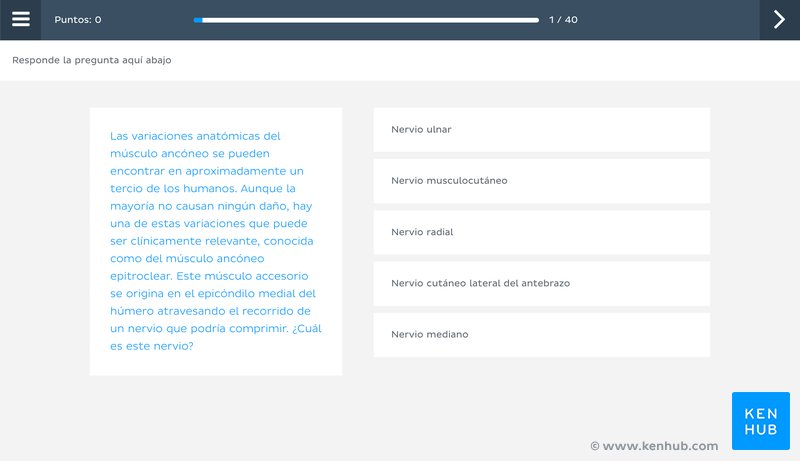Choose Nervio mediano as answer
Screen dimensions: 800x461
point(541,335)
